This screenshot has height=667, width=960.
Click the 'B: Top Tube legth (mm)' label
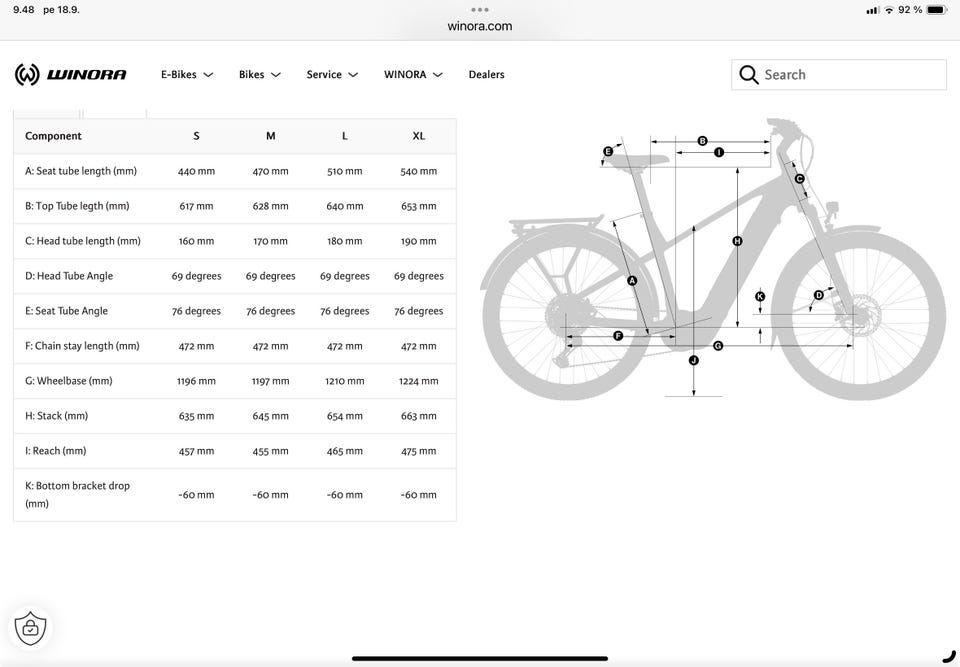[x=77, y=206]
